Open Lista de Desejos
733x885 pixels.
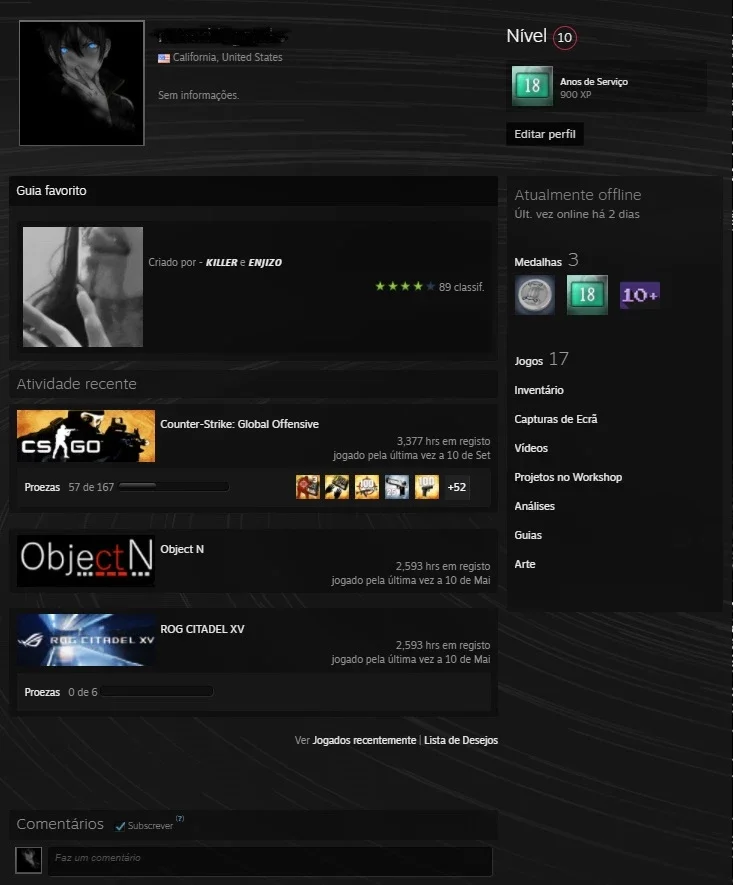point(461,740)
